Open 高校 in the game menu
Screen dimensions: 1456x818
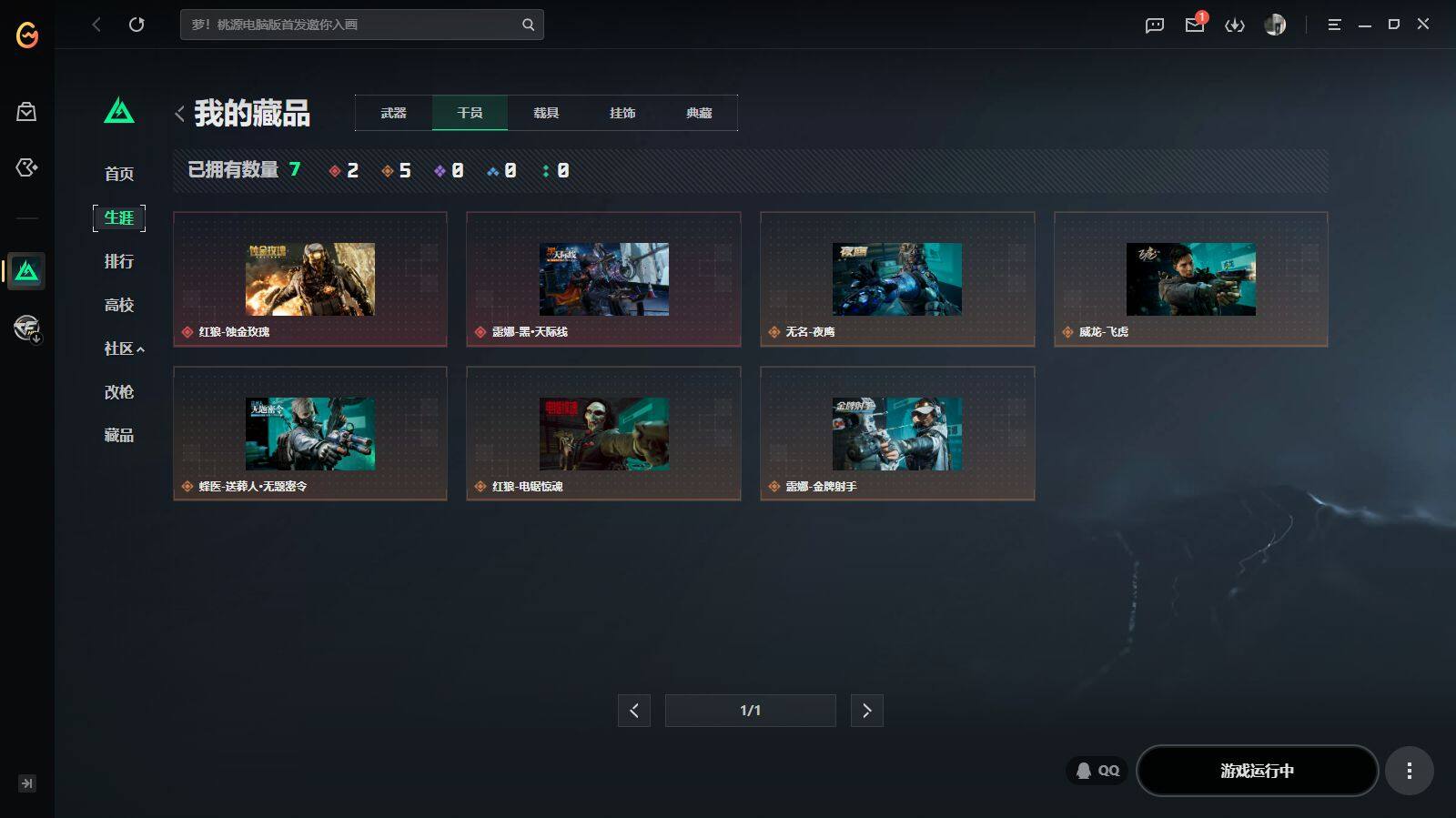pyautogui.click(x=119, y=305)
